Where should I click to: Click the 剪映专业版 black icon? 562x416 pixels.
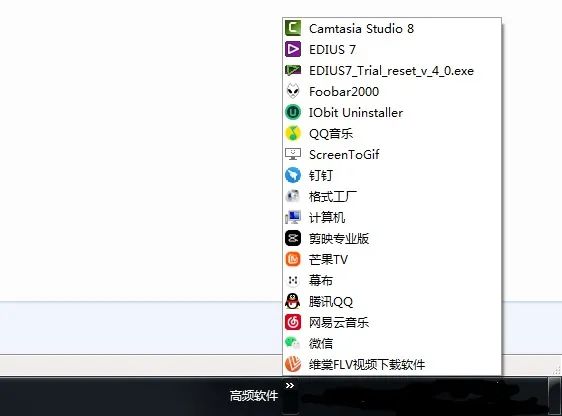click(x=293, y=238)
